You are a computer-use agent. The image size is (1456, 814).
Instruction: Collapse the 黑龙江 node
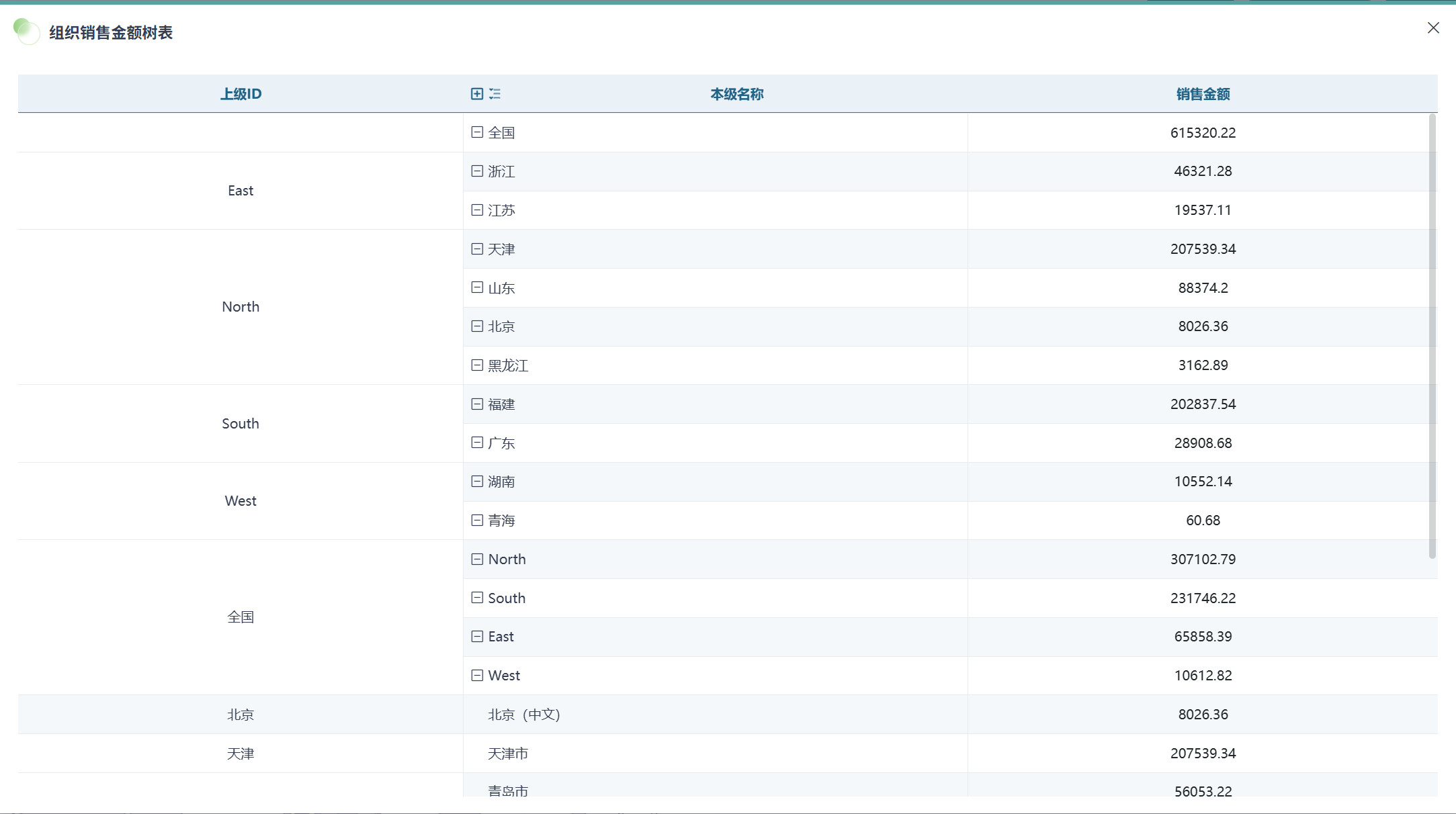(477, 365)
